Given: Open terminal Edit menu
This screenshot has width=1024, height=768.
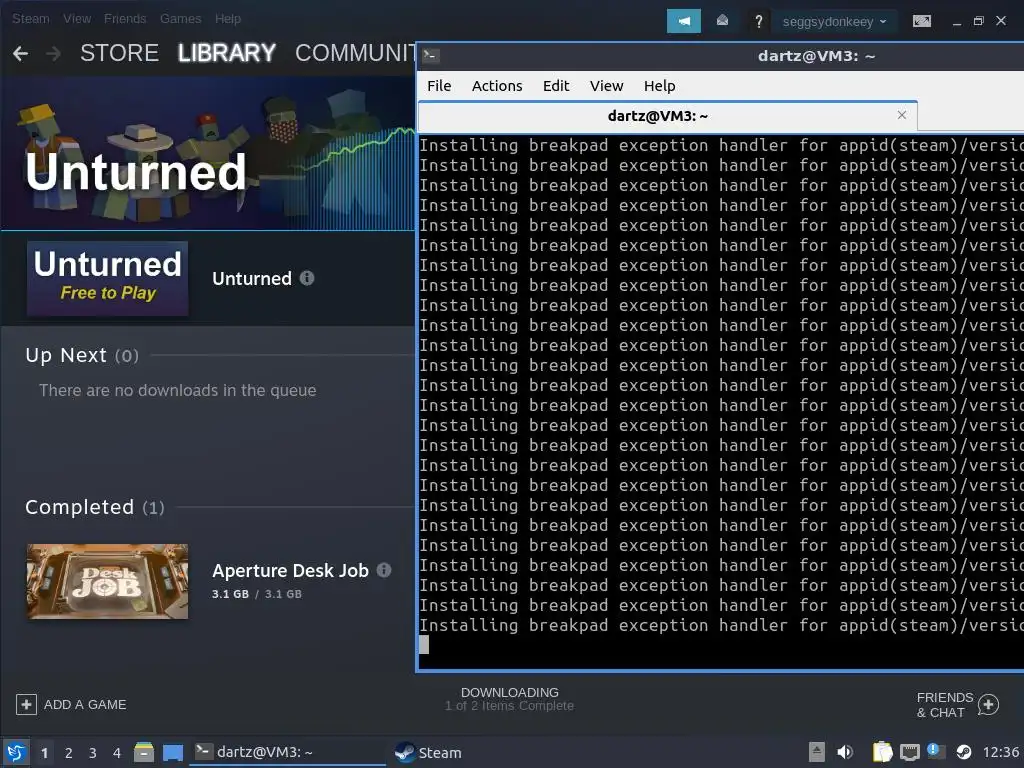Looking at the screenshot, I should (556, 86).
